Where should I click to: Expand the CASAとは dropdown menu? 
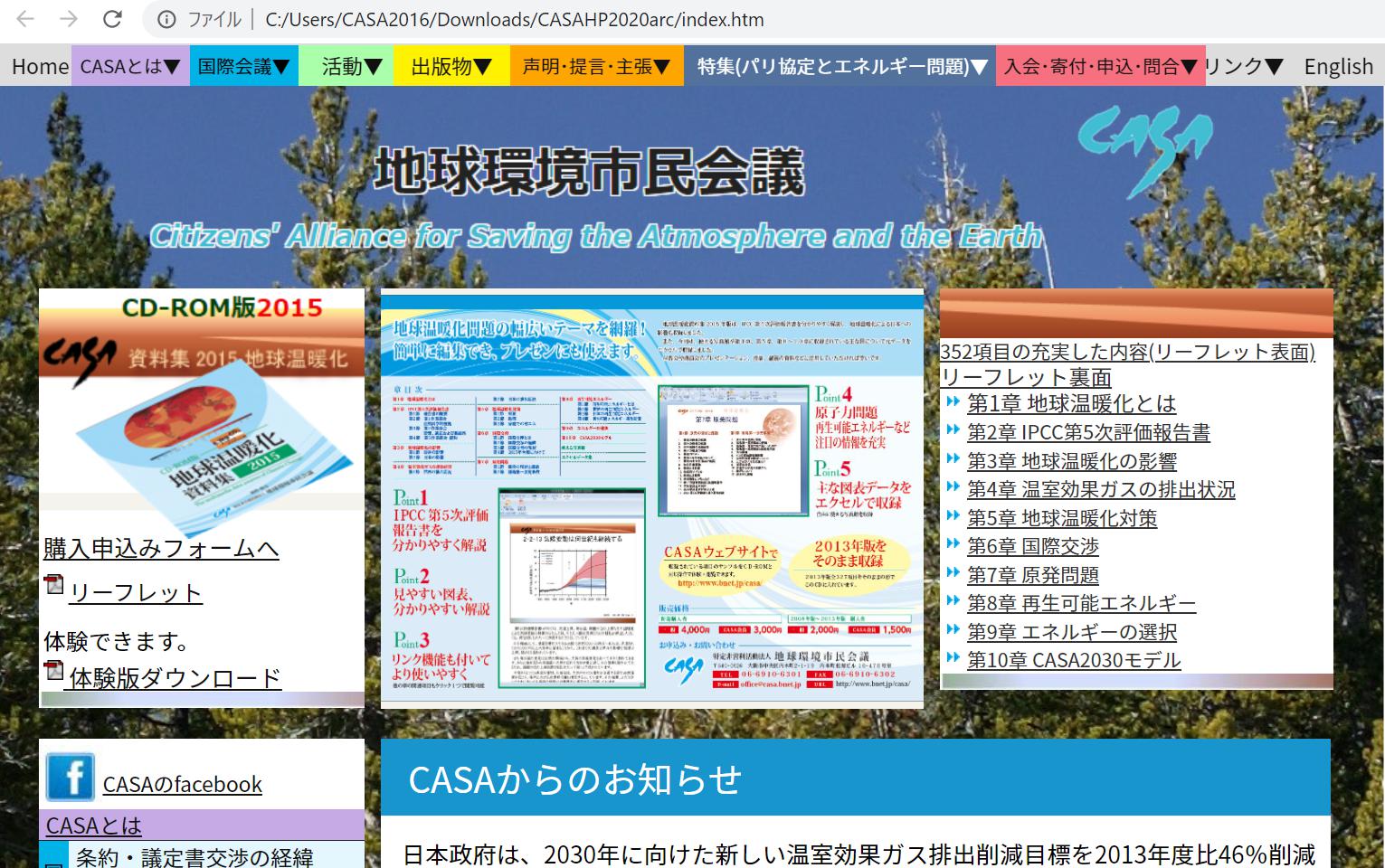[x=130, y=66]
